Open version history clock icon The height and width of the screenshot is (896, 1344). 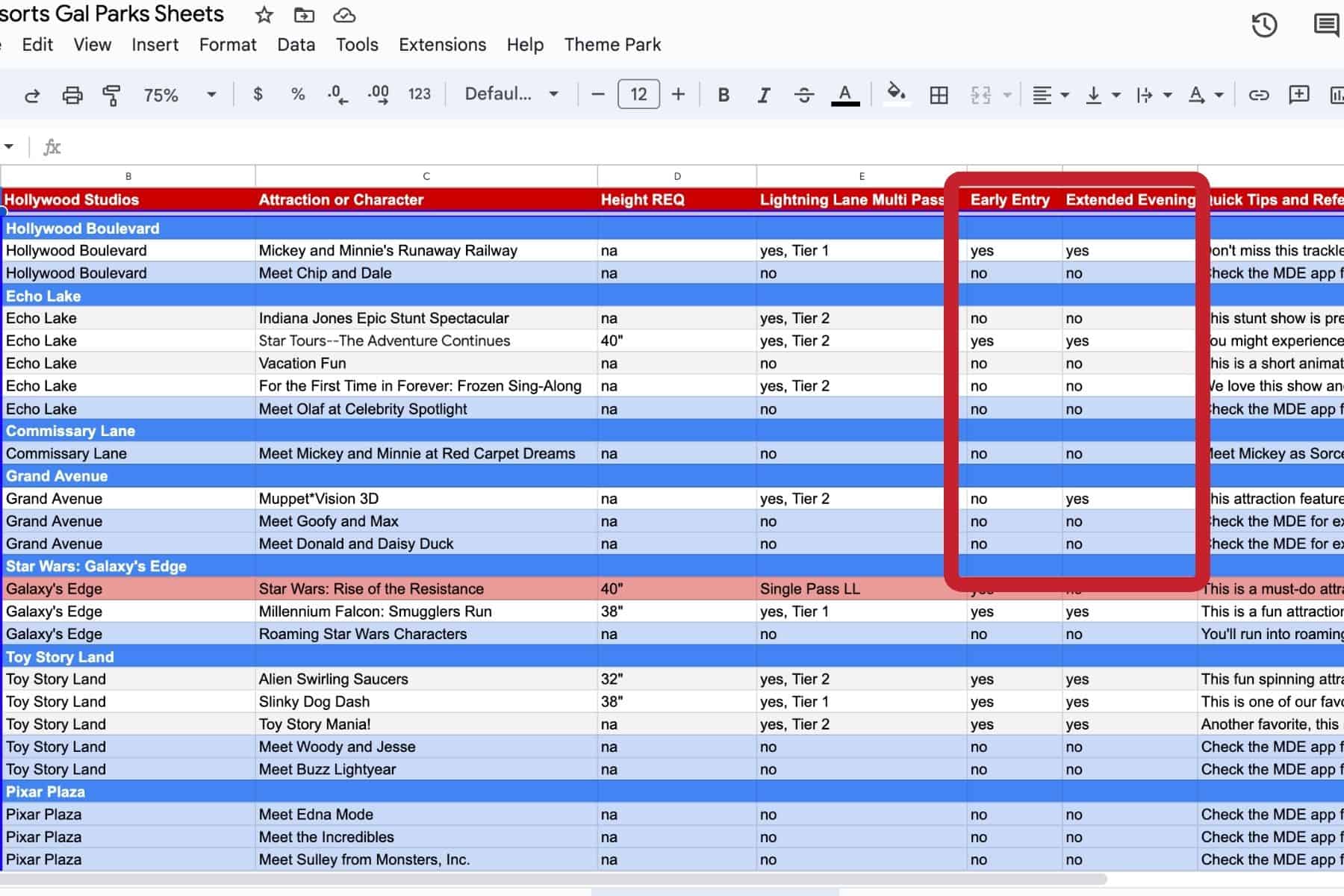click(x=1264, y=25)
